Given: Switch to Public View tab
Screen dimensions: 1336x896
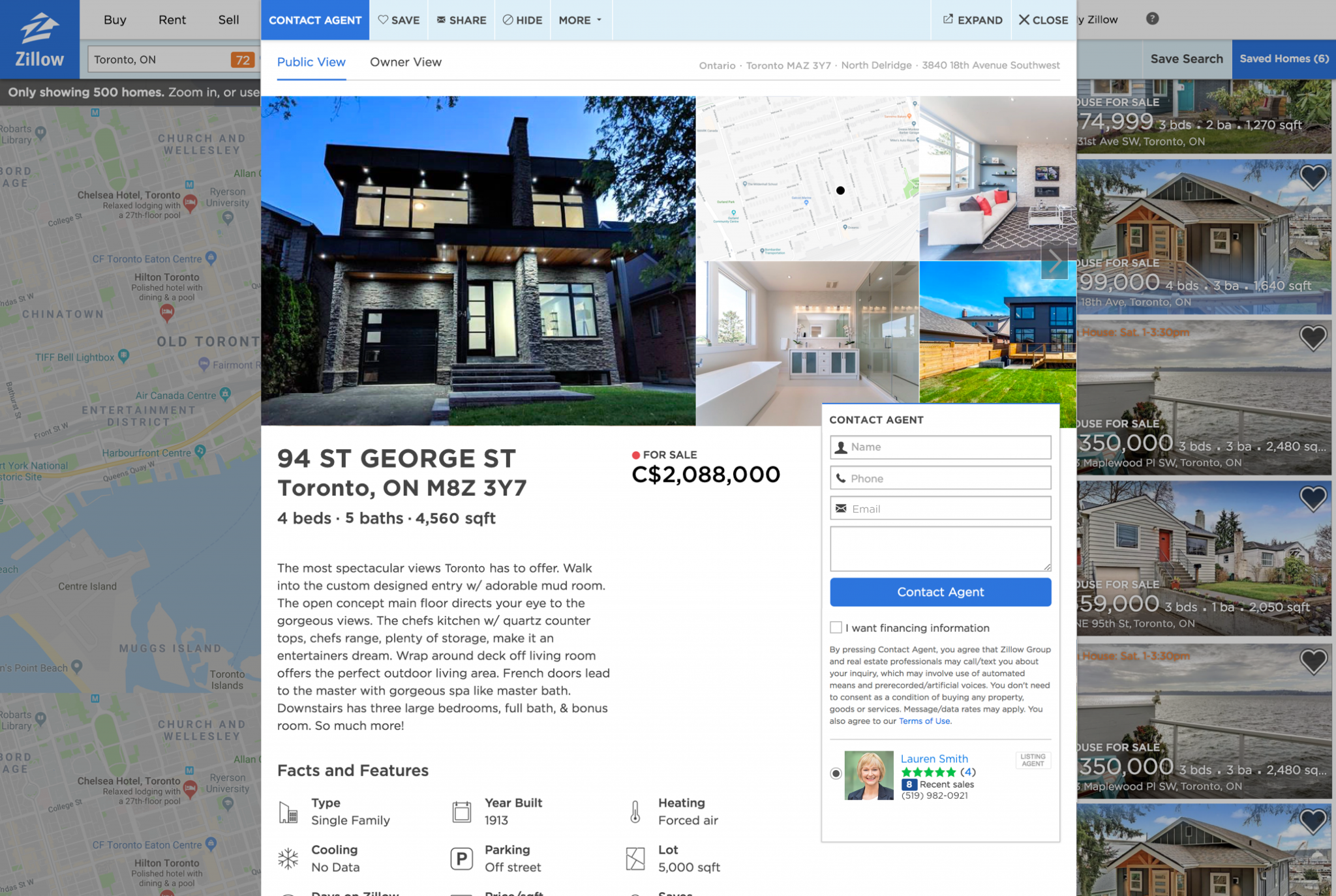Looking at the screenshot, I should tap(311, 62).
